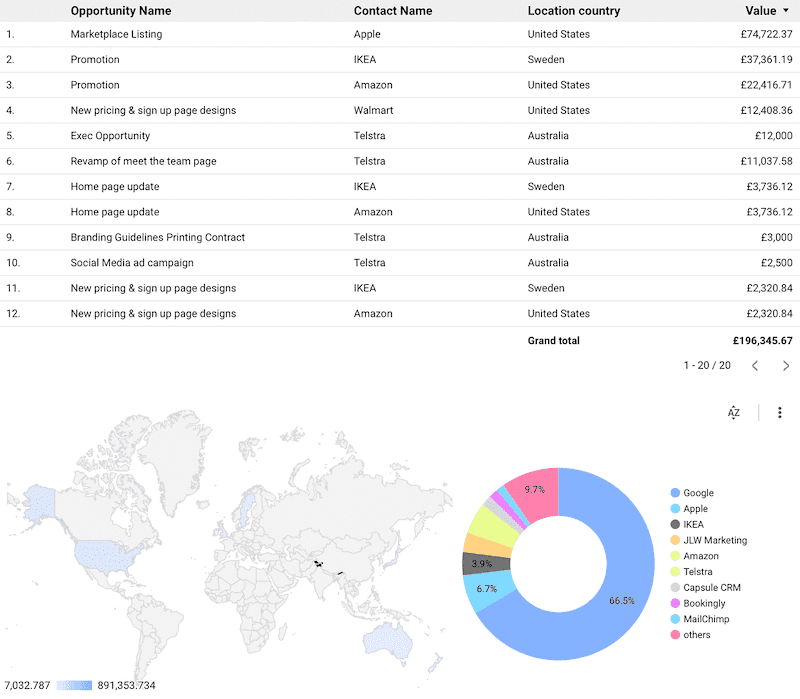Open the chart's three-dot more options menu
The height and width of the screenshot is (699, 800).
coord(779,412)
